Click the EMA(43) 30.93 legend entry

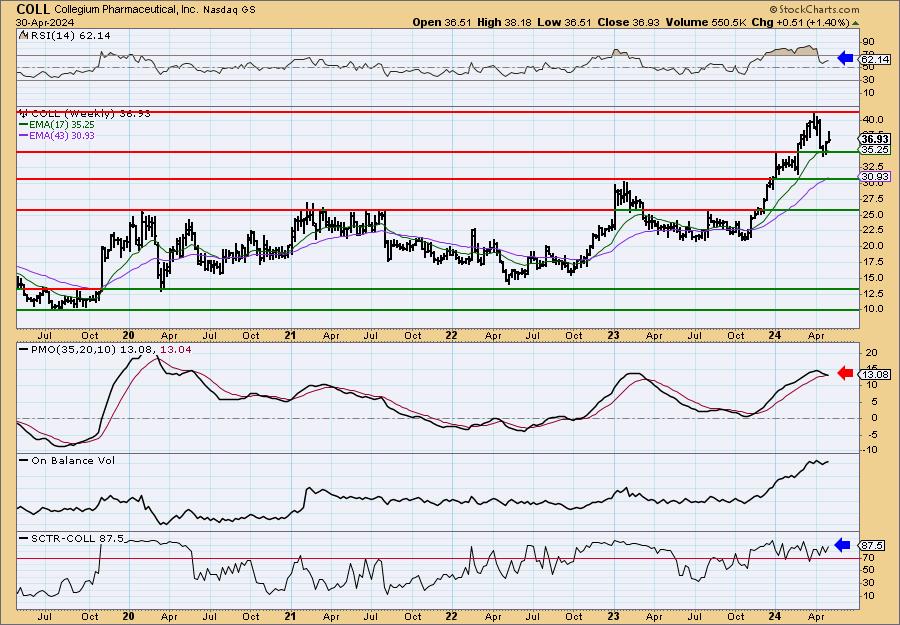(63, 135)
